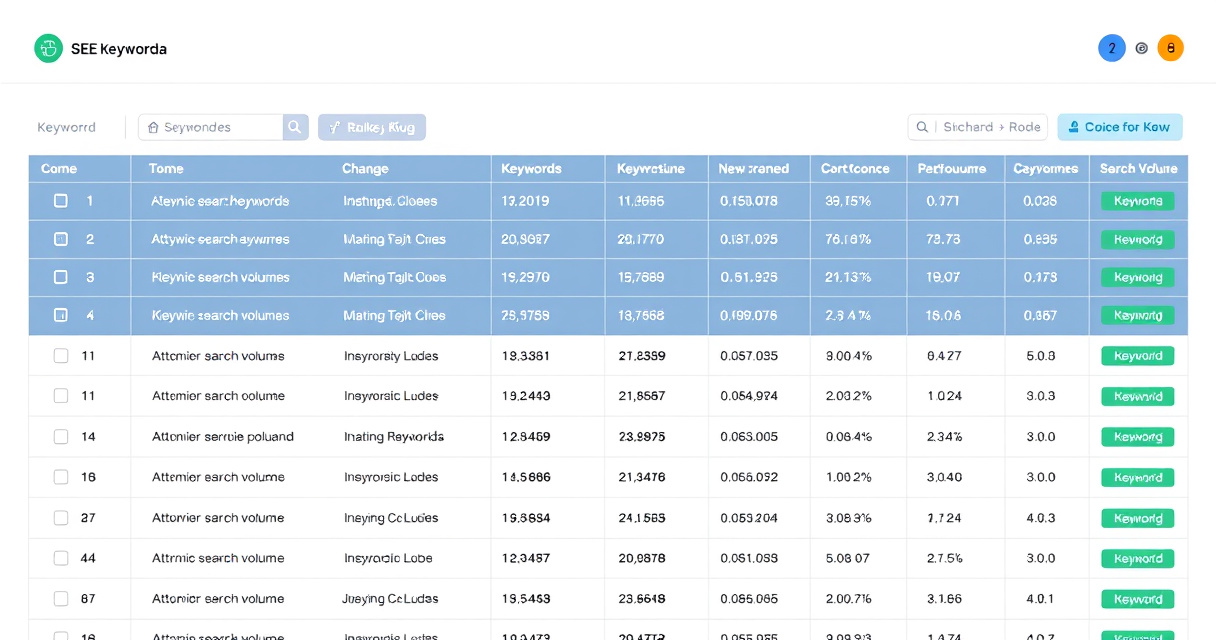The height and width of the screenshot is (640, 1216).
Task: Sort by the Change column header
Action: pyautogui.click(x=365, y=169)
